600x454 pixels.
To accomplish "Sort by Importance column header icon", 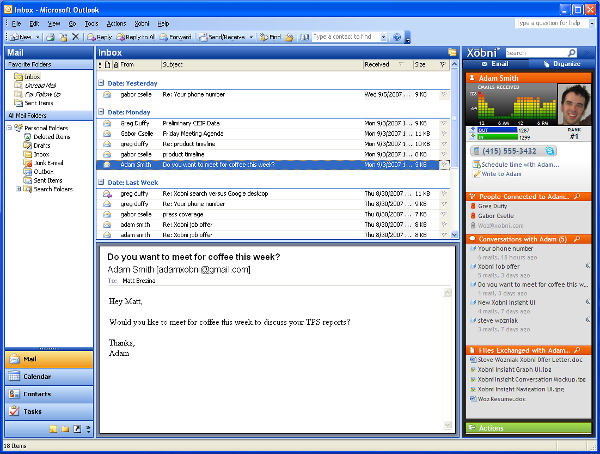I will point(101,65).
